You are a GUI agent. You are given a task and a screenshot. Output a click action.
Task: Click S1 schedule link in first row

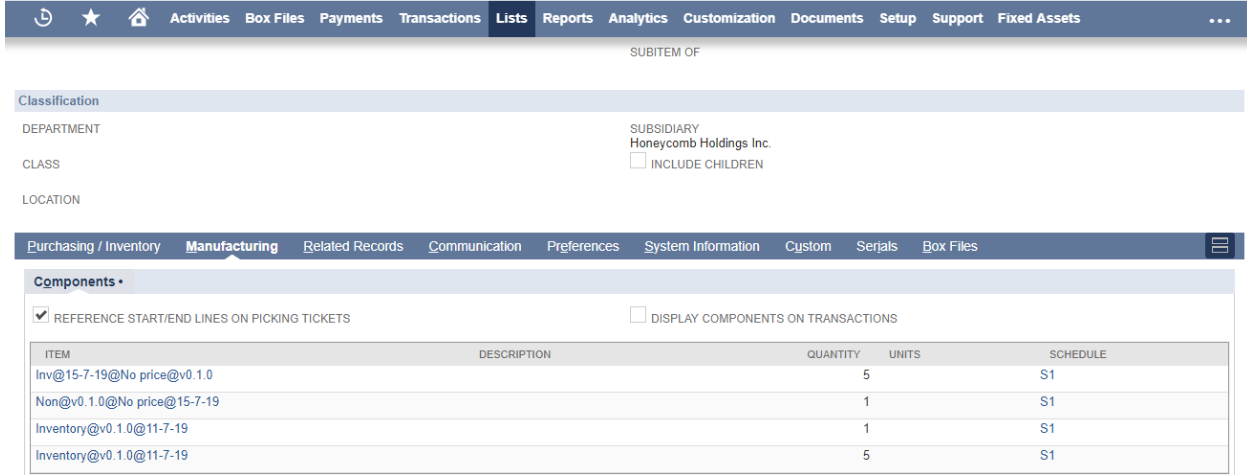(x=1048, y=375)
